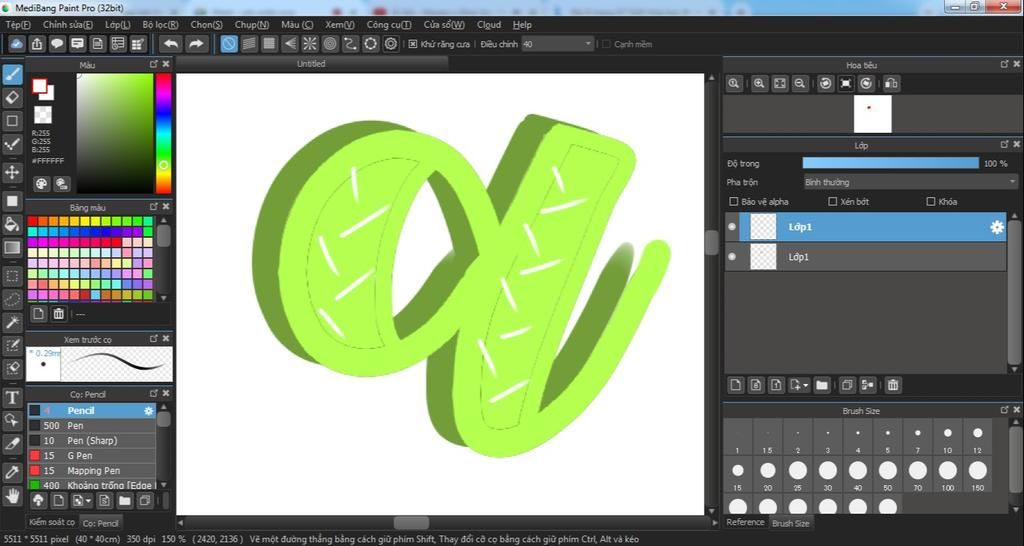Click the canvas horizontal scrollbar handle
Viewport: 1024px width, 546px height.
(411, 522)
